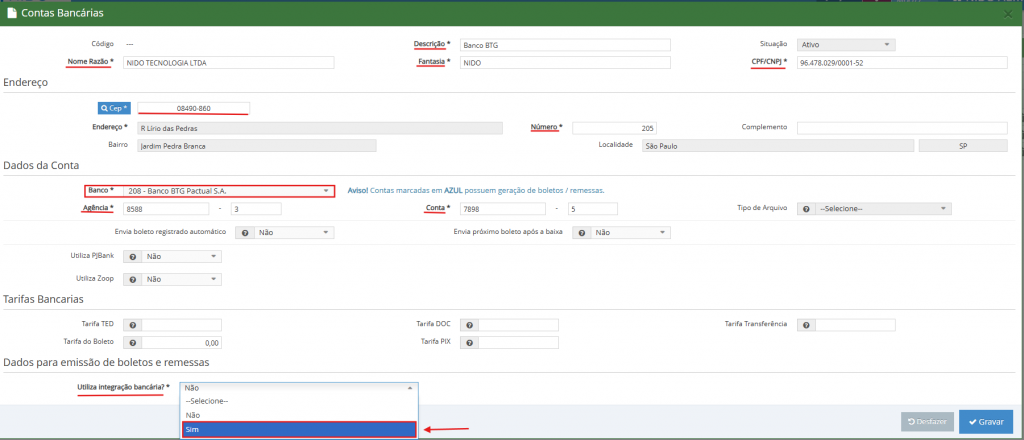
Task: Open help icon for Utiliza Zoop
Action: click(133, 279)
